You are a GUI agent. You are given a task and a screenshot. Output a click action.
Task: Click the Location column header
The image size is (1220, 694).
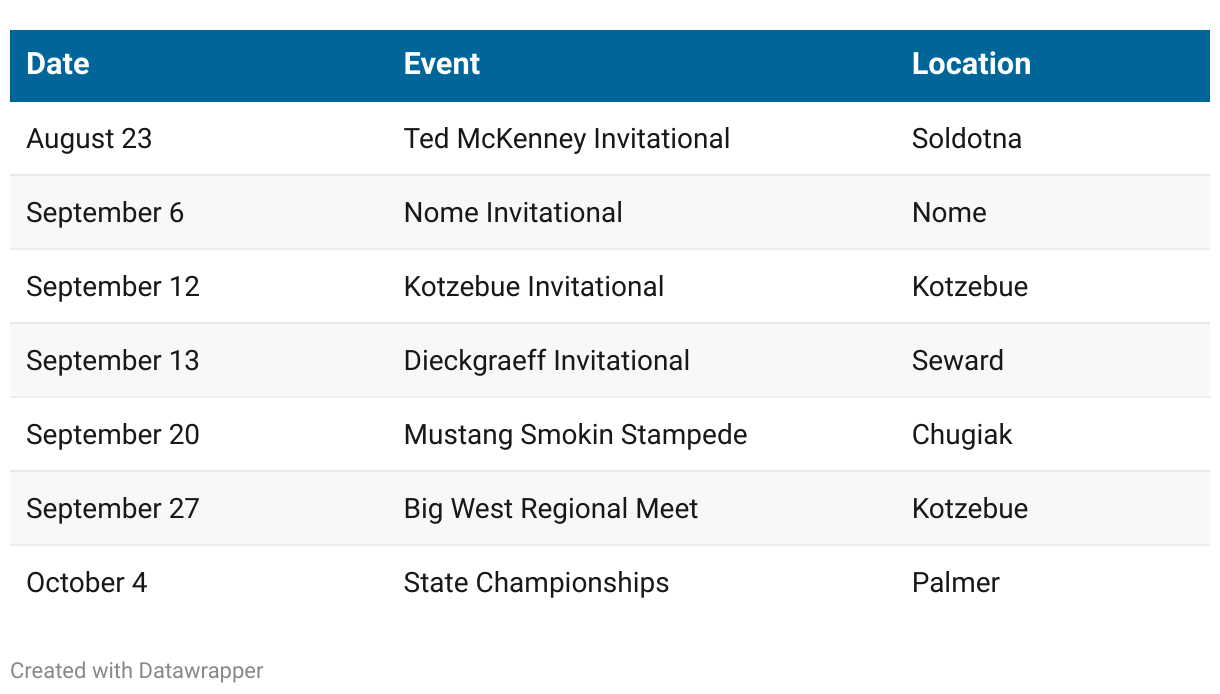(970, 64)
